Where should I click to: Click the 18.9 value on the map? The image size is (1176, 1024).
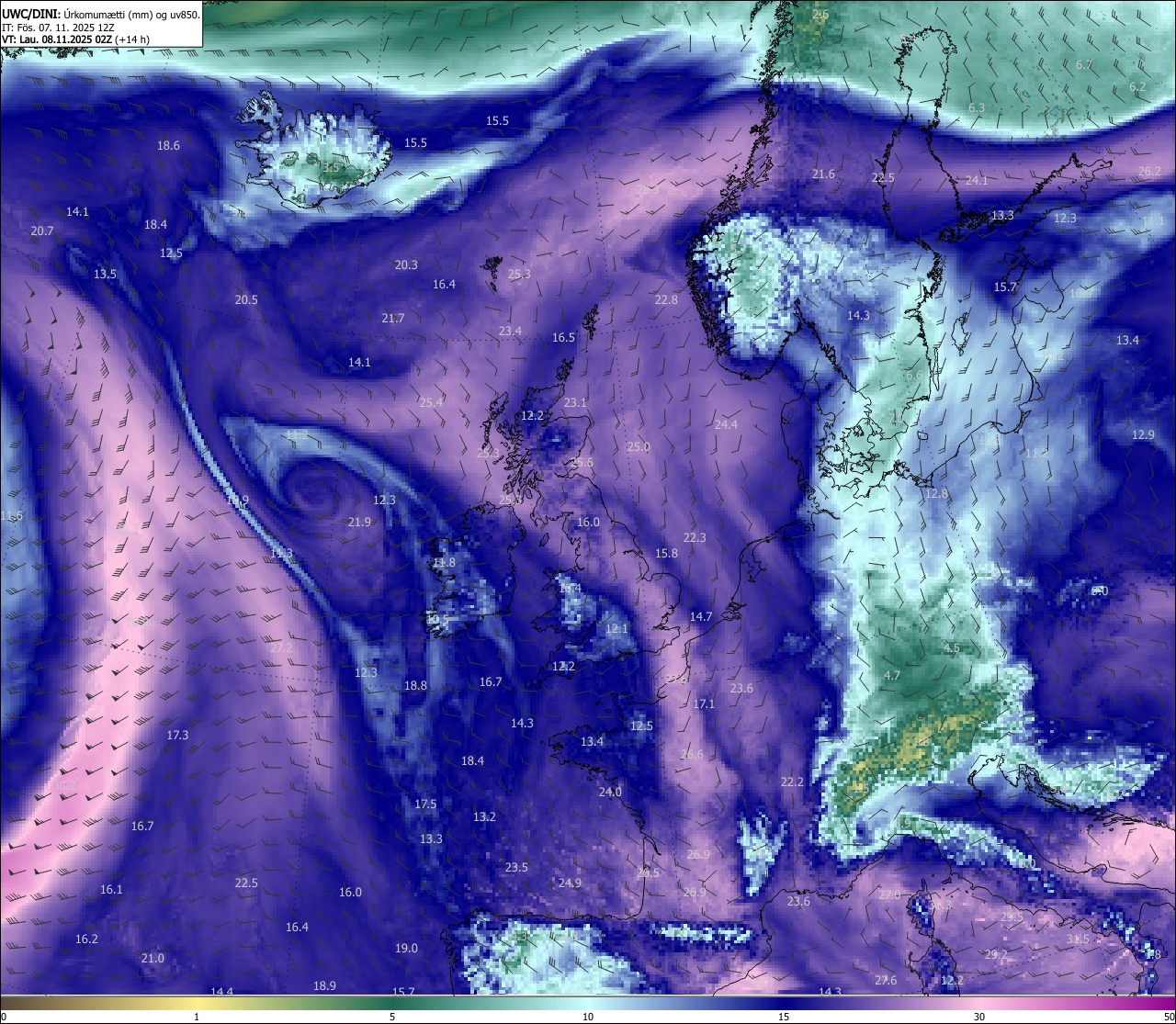[x=324, y=985]
